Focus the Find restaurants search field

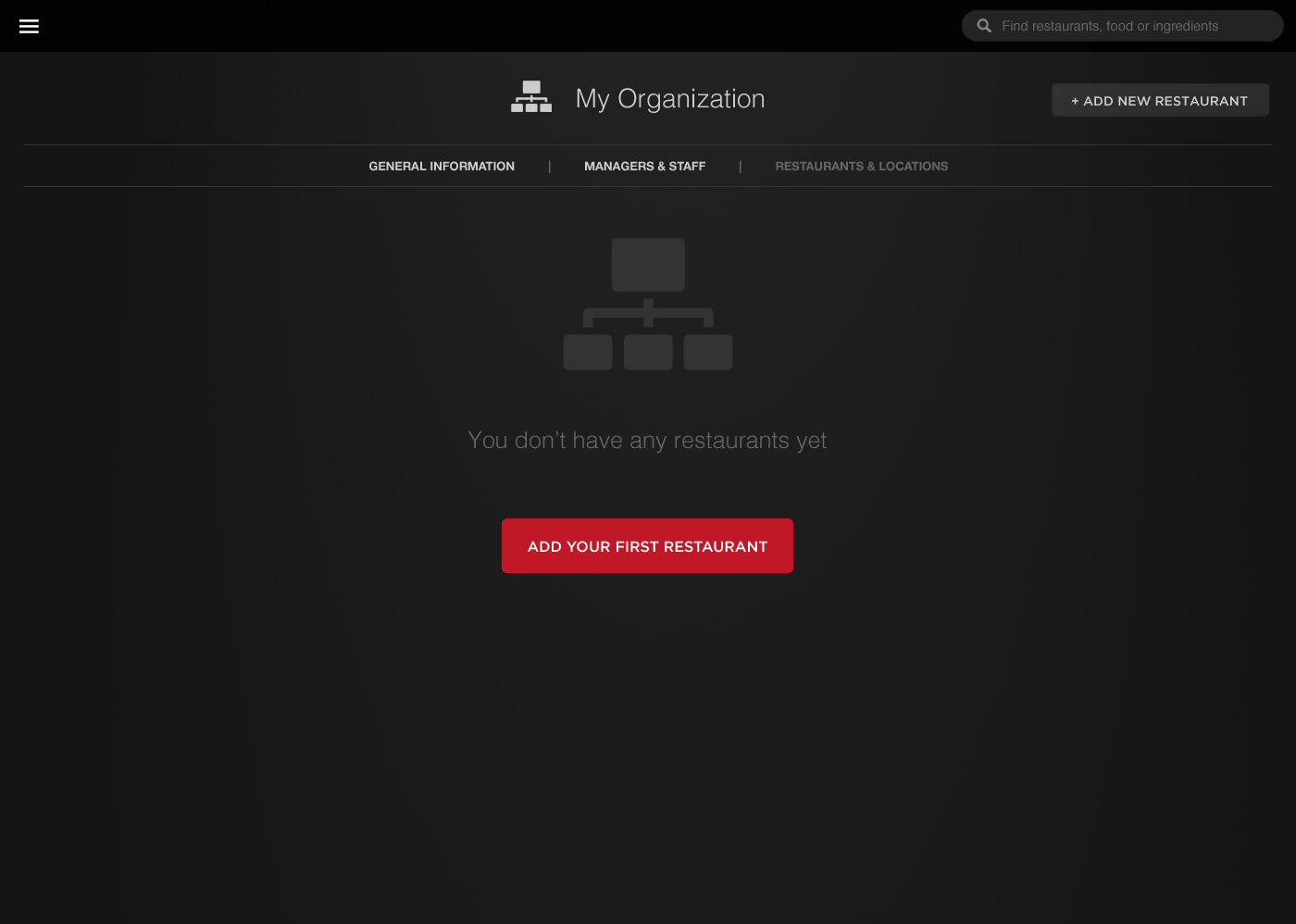(x=1122, y=26)
